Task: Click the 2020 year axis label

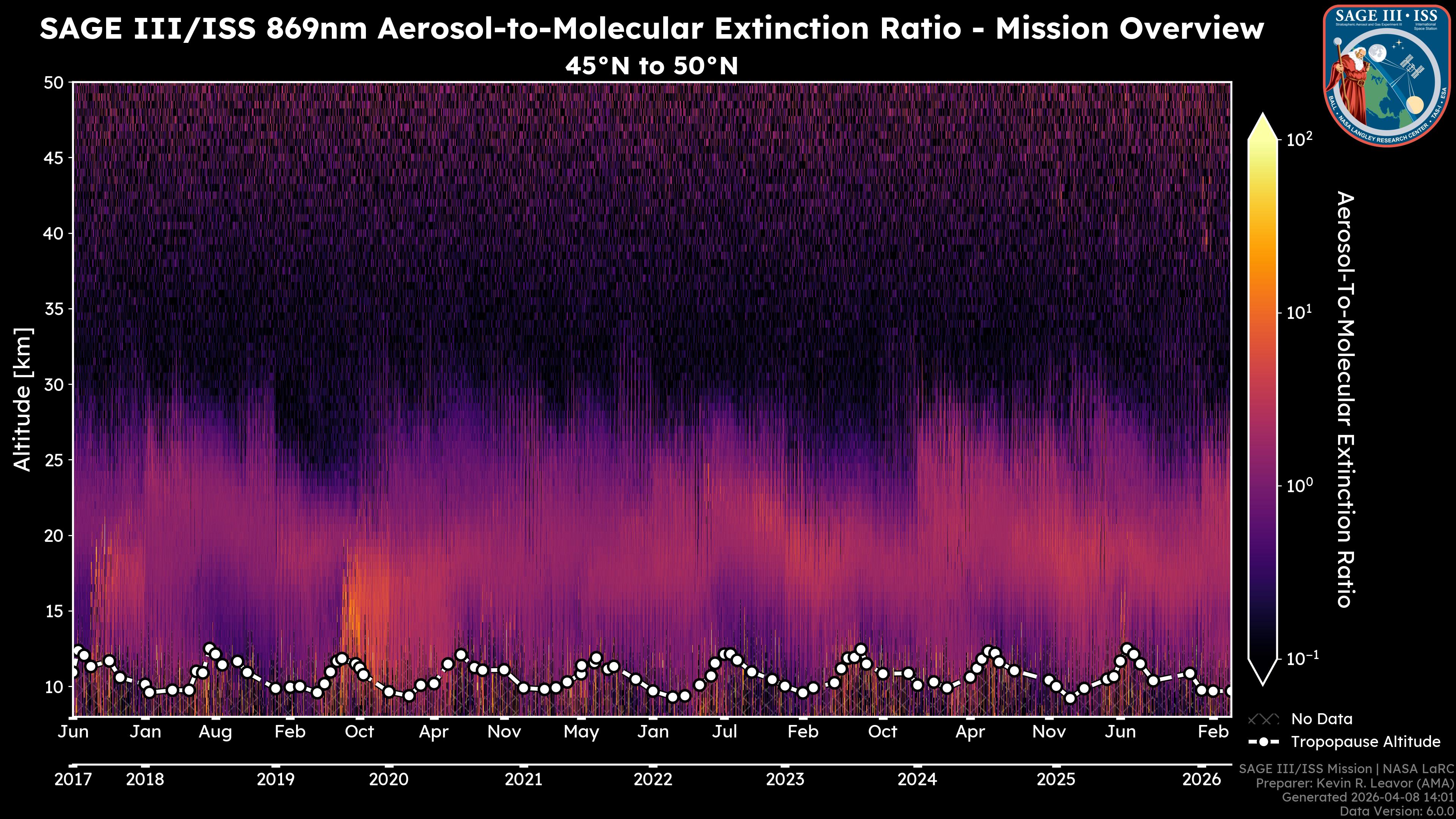Action: point(388,780)
